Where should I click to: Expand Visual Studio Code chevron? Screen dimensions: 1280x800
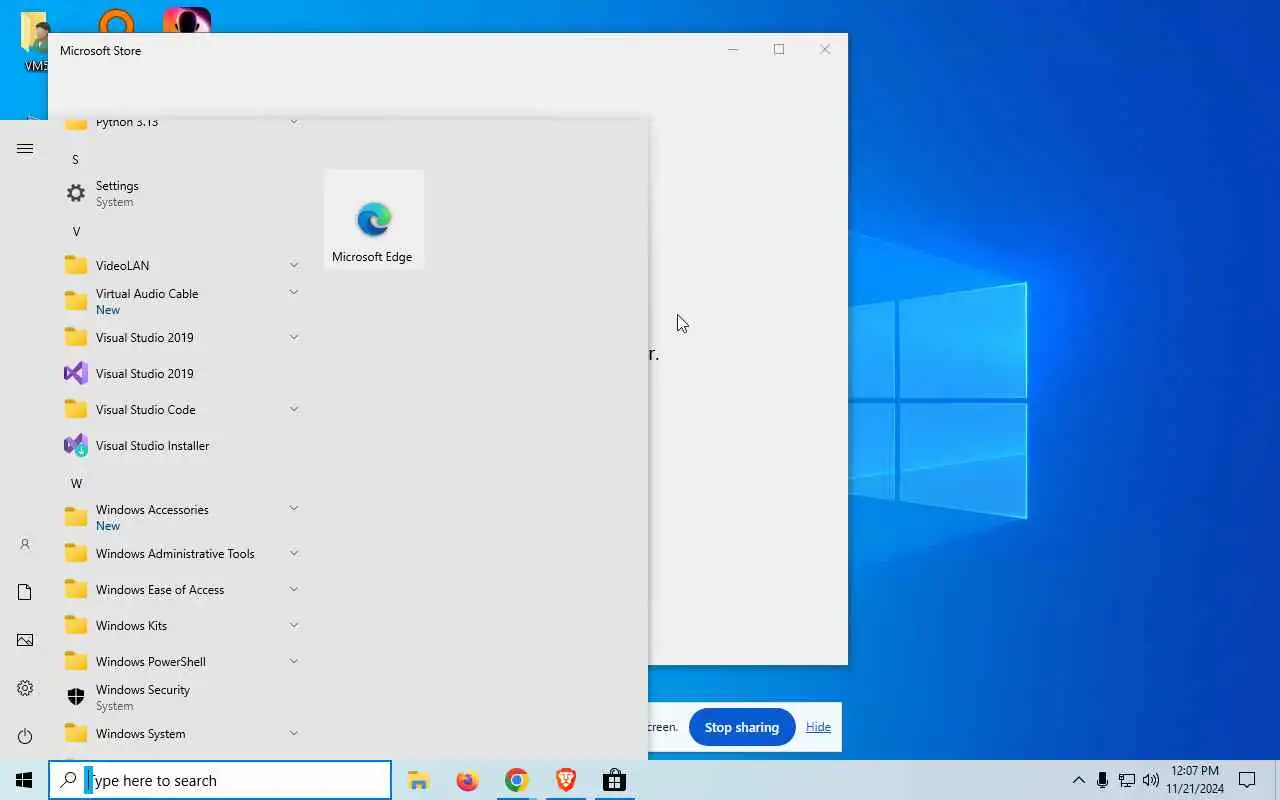(x=294, y=409)
